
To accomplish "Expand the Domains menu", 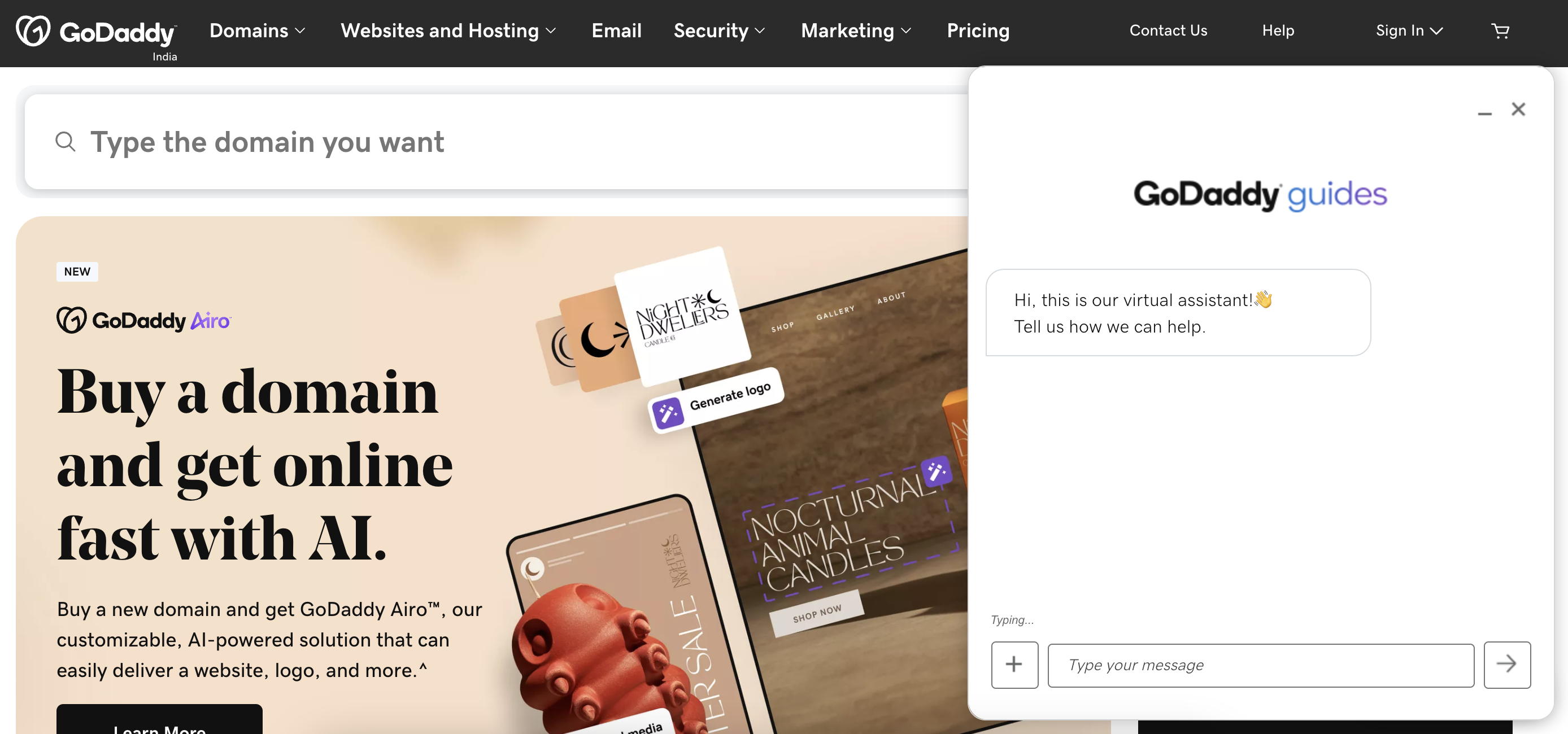I will (257, 31).
